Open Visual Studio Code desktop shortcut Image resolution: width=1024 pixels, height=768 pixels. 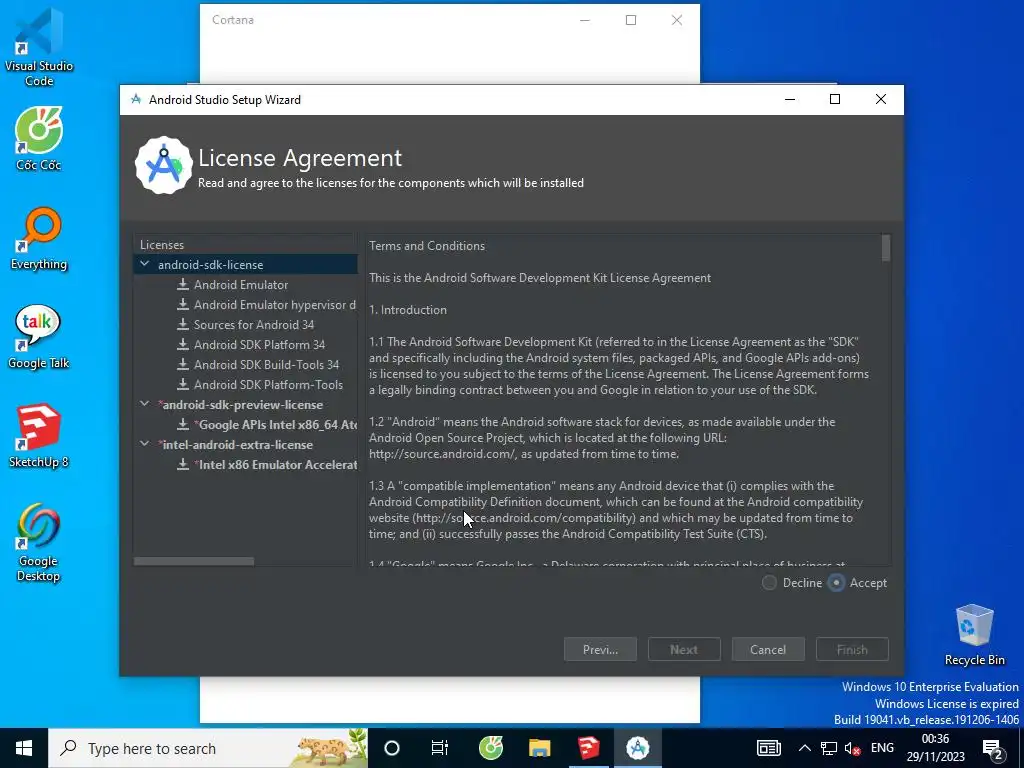(39, 47)
